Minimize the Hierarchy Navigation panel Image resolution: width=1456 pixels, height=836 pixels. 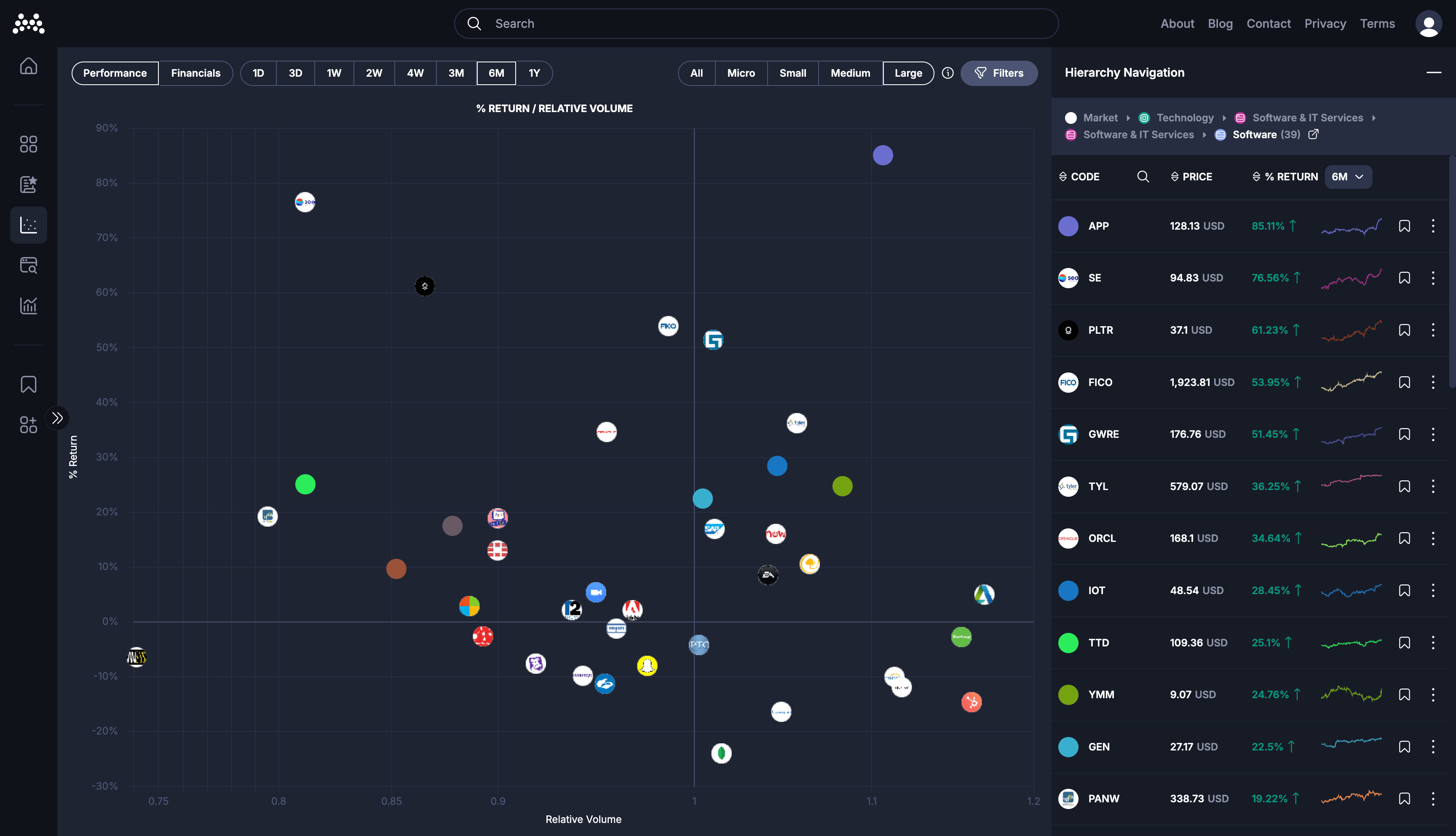point(1434,72)
